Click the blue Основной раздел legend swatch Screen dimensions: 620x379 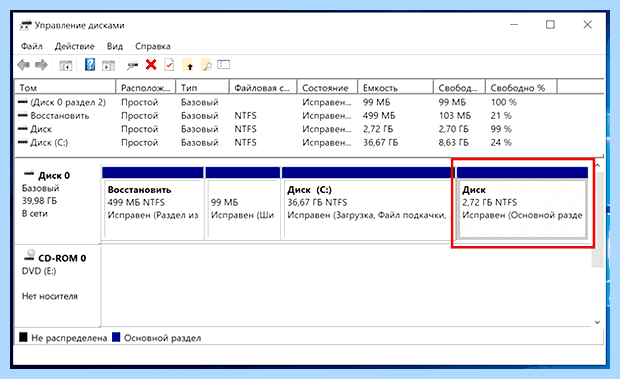pyautogui.click(x=116, y=337)
